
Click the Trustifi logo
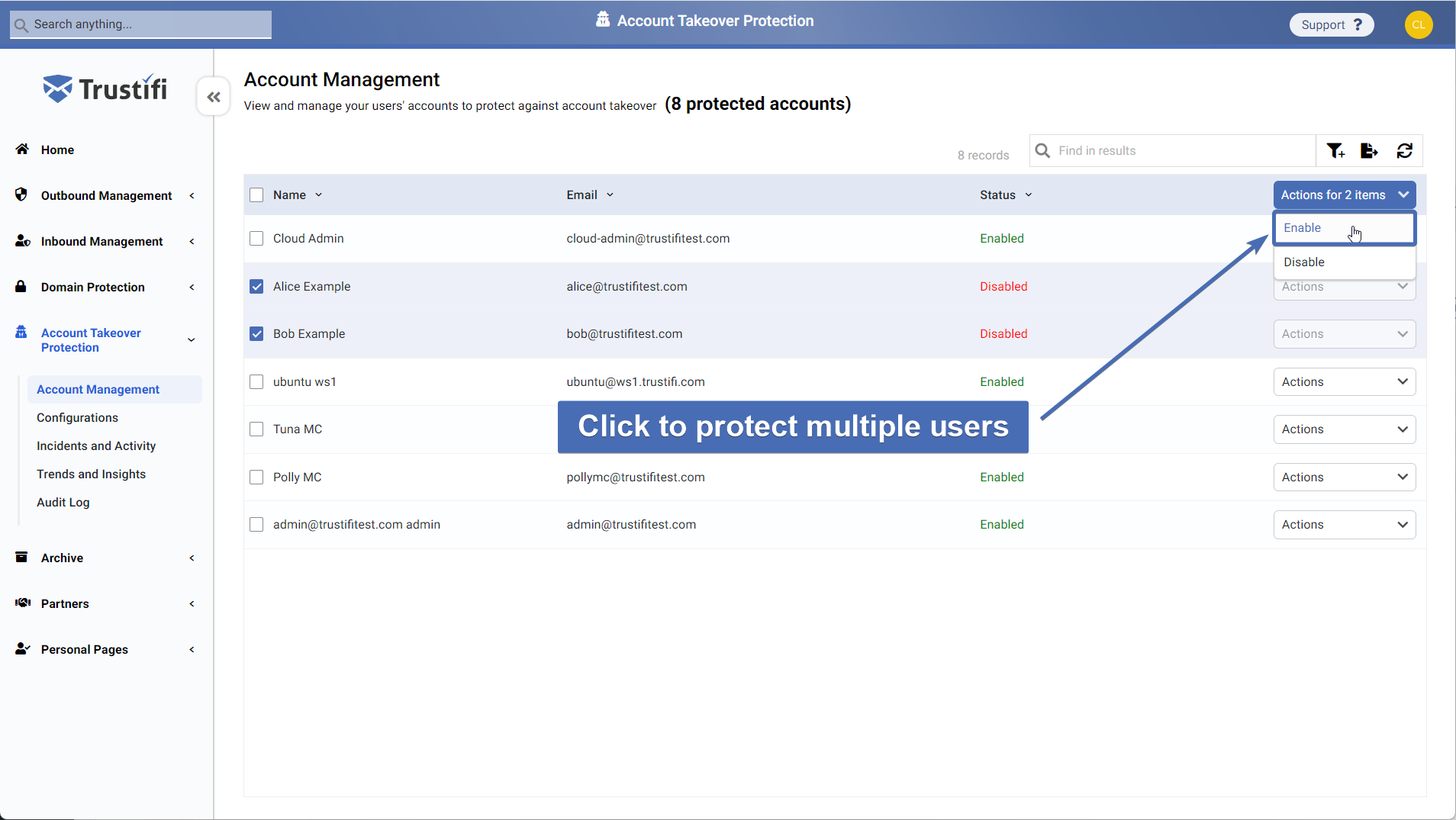[105, 88]
